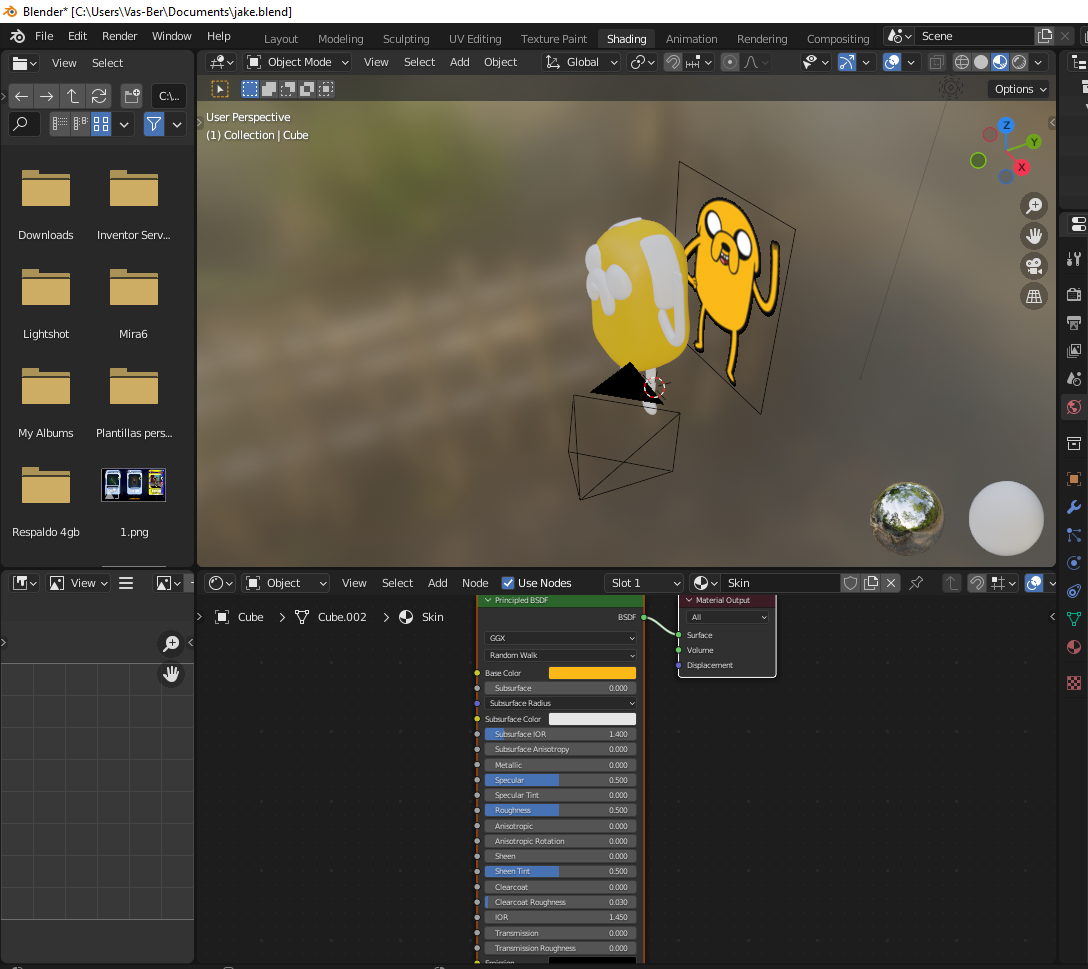Open the File menu
The width and height of the screenshot is (1088, 969).
tap(44, 36)
